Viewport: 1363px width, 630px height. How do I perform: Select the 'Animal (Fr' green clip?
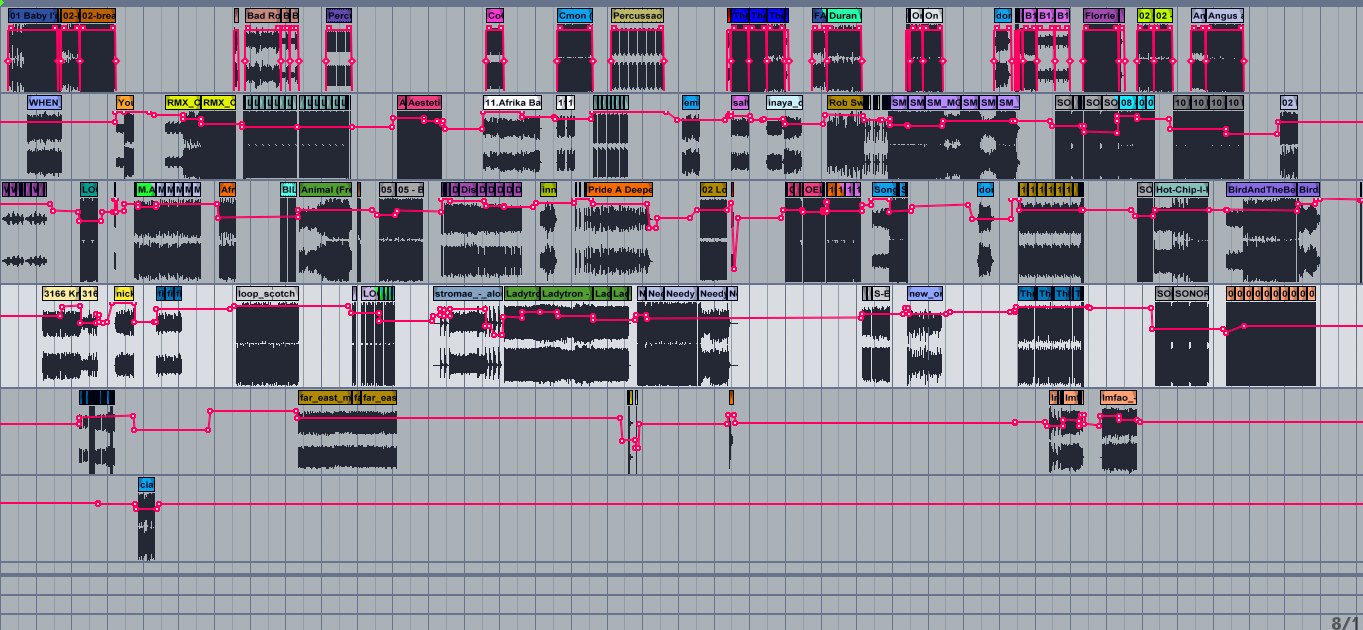point(326,189)
